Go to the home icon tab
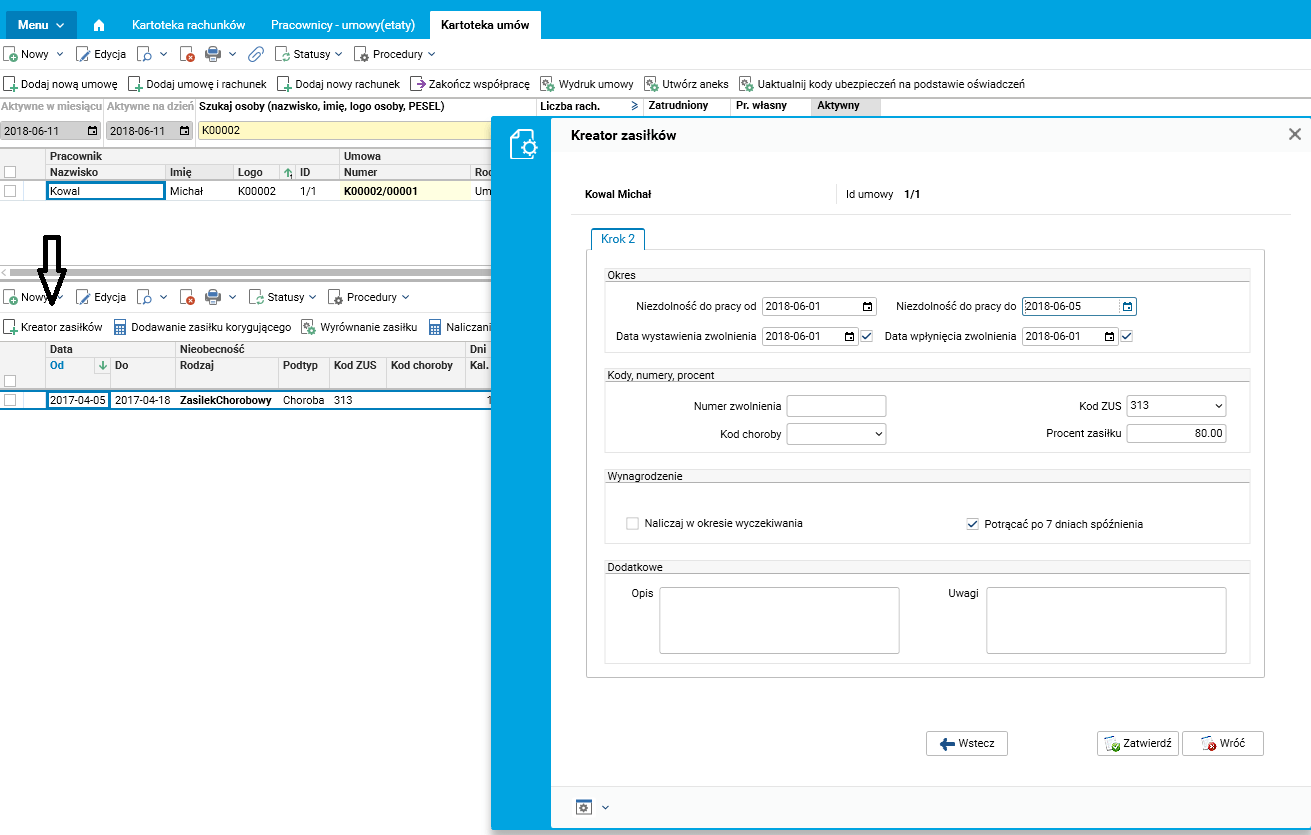The image size is (1311, 835). 98,25
